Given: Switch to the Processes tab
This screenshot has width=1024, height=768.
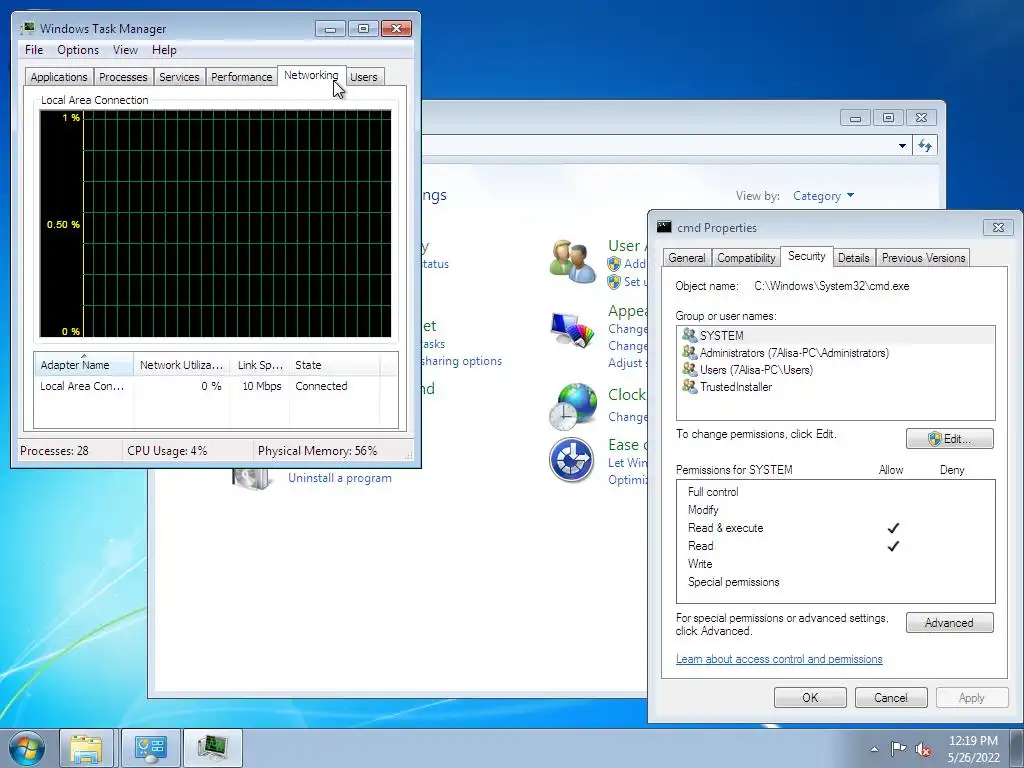Looking at the screenshot, I should pyautogui.click(x=123, y=77).
